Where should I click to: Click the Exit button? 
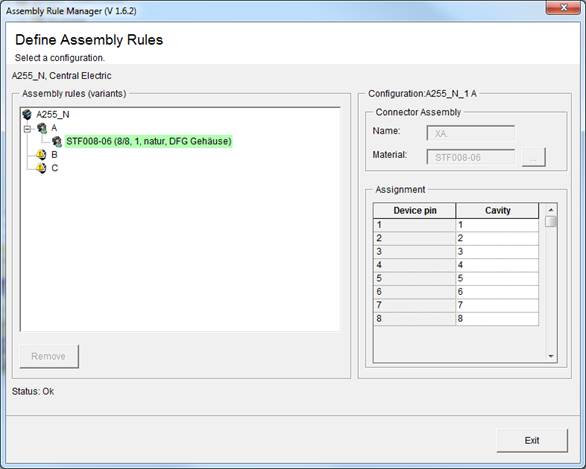[532, 441]
